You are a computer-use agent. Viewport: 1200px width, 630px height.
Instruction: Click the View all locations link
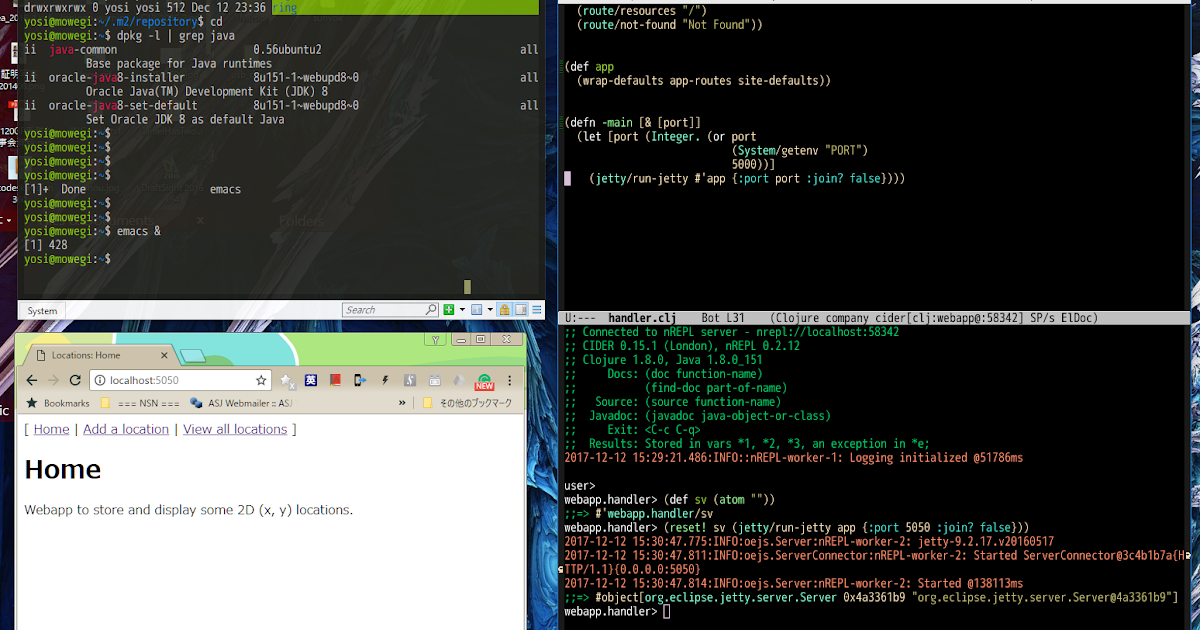pos(235,428)
